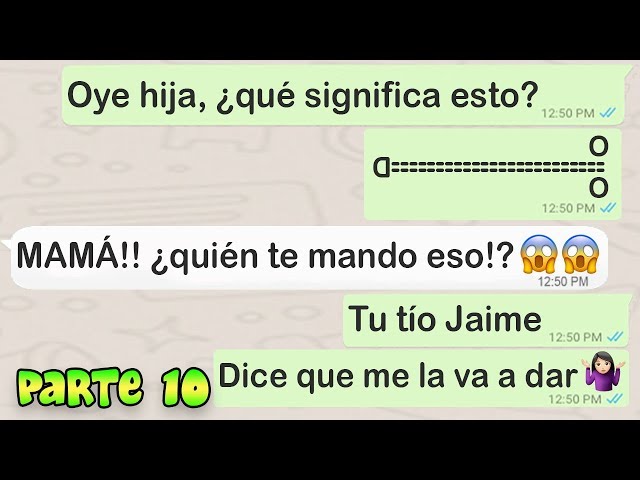Viewport: 640px width, 480px height.
Task: Click the 12:50 PM time under Tu tío Jaime
Action: [575, 337]
